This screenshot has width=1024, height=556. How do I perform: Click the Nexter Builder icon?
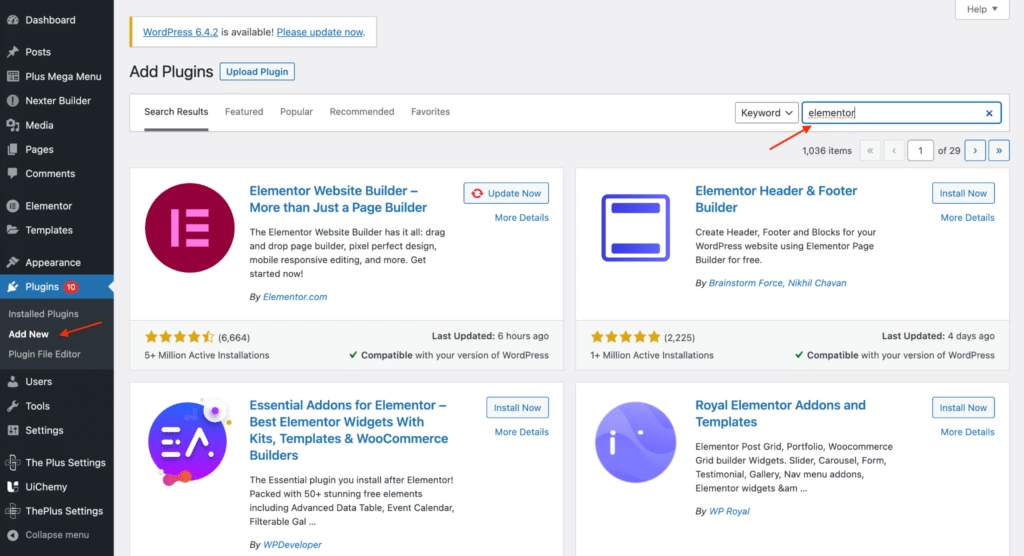click(12, 101)
